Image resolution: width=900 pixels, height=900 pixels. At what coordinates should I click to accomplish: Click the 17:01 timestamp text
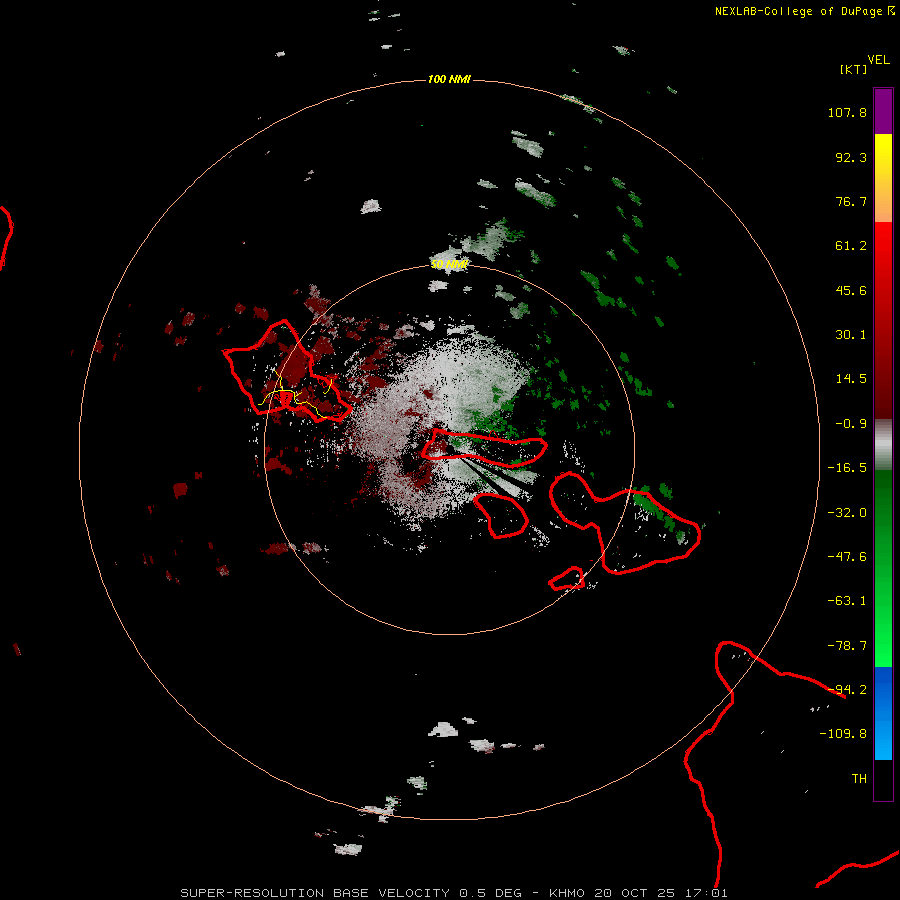click(709, 893)
